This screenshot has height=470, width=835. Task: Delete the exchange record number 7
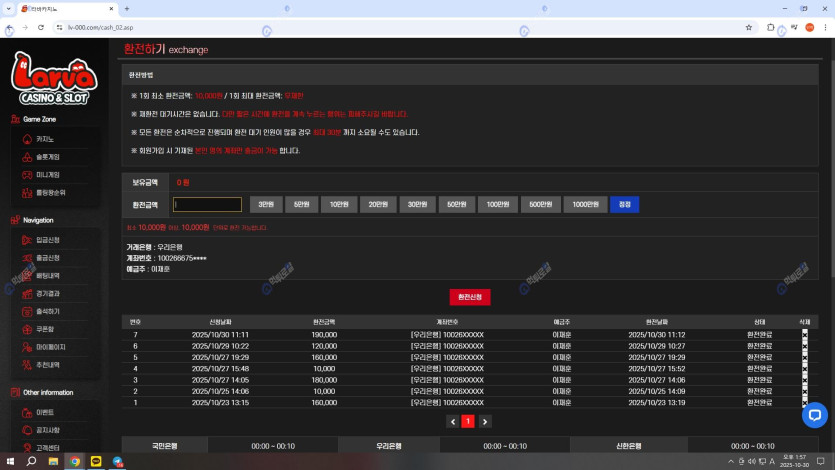[x=805, y=334]
